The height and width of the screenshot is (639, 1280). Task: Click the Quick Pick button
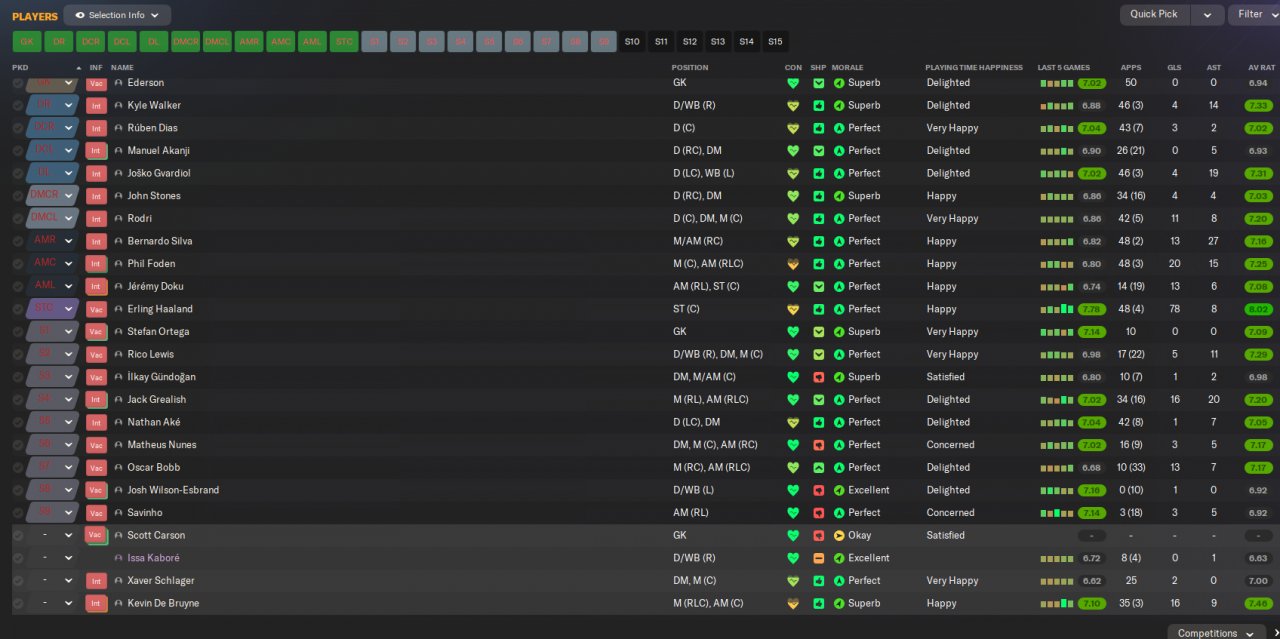pyautogui.click(x=1154, y=14)
